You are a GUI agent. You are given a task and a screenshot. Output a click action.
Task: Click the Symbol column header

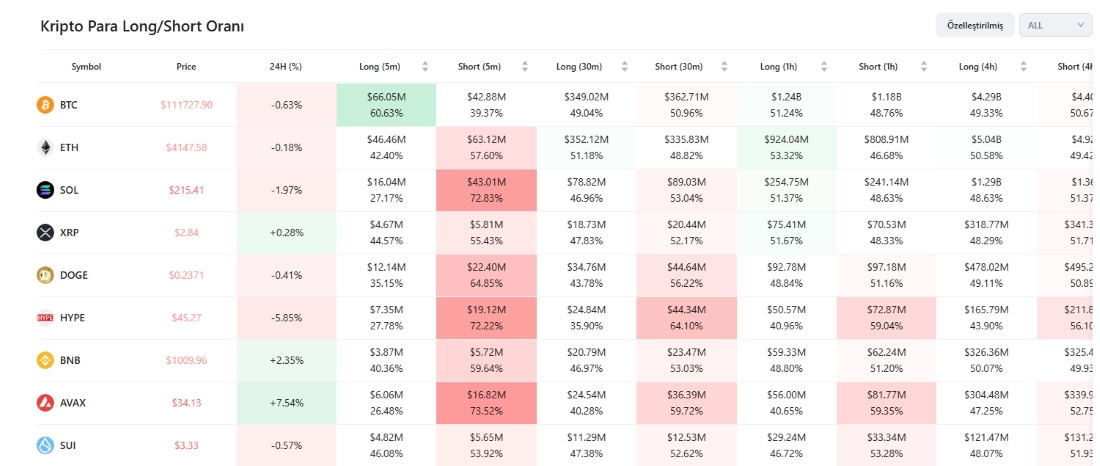click(x=86, y=67)
